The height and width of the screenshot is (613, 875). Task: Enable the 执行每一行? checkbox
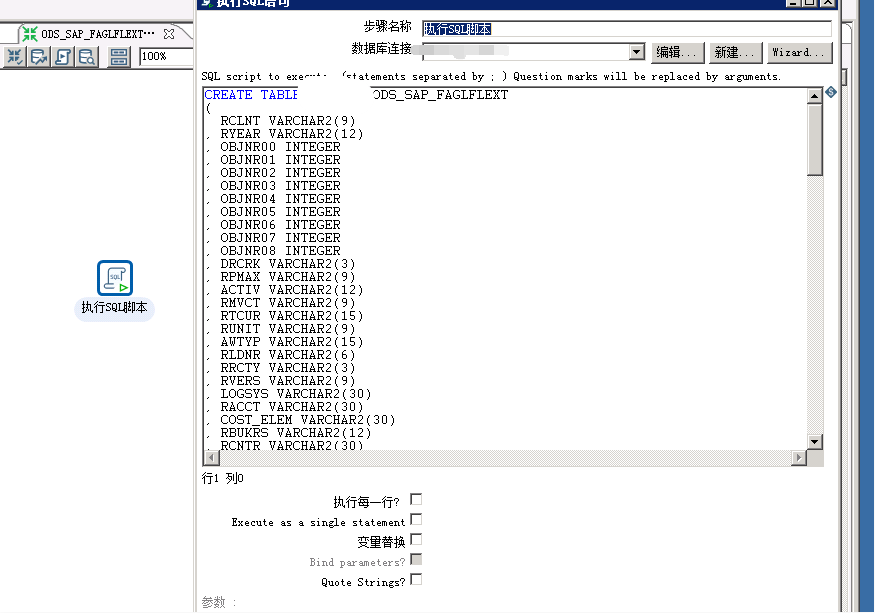pyautogui.click(x=416, y=499)
